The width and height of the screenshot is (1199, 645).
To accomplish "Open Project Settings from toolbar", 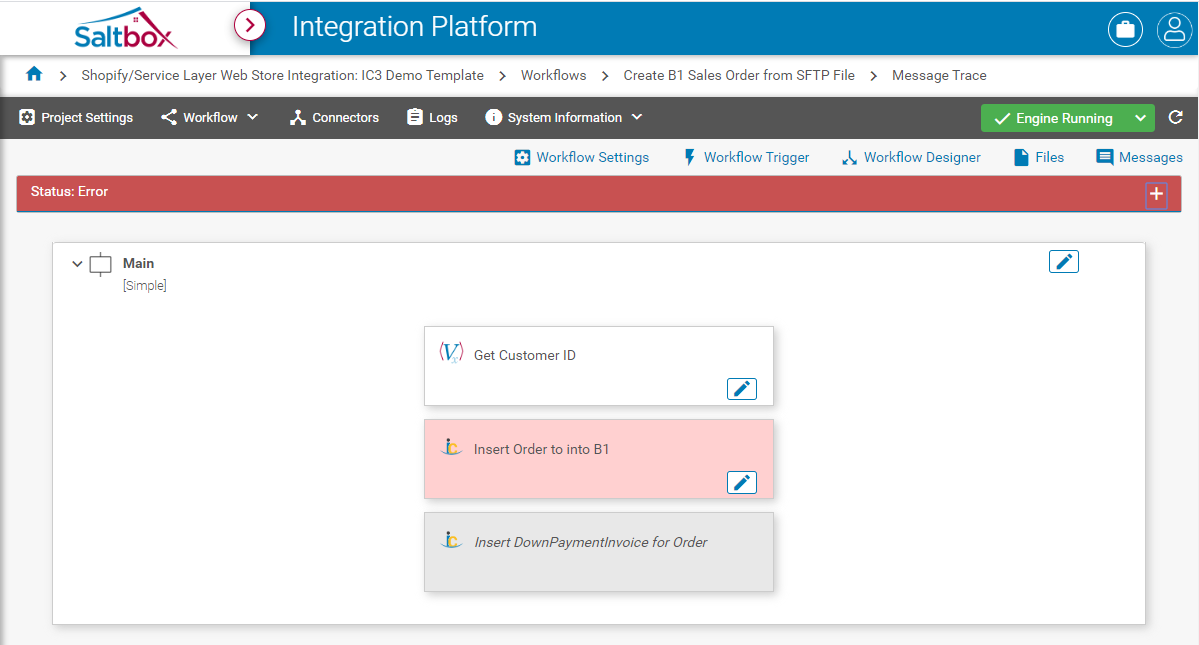I will (76, 118).
